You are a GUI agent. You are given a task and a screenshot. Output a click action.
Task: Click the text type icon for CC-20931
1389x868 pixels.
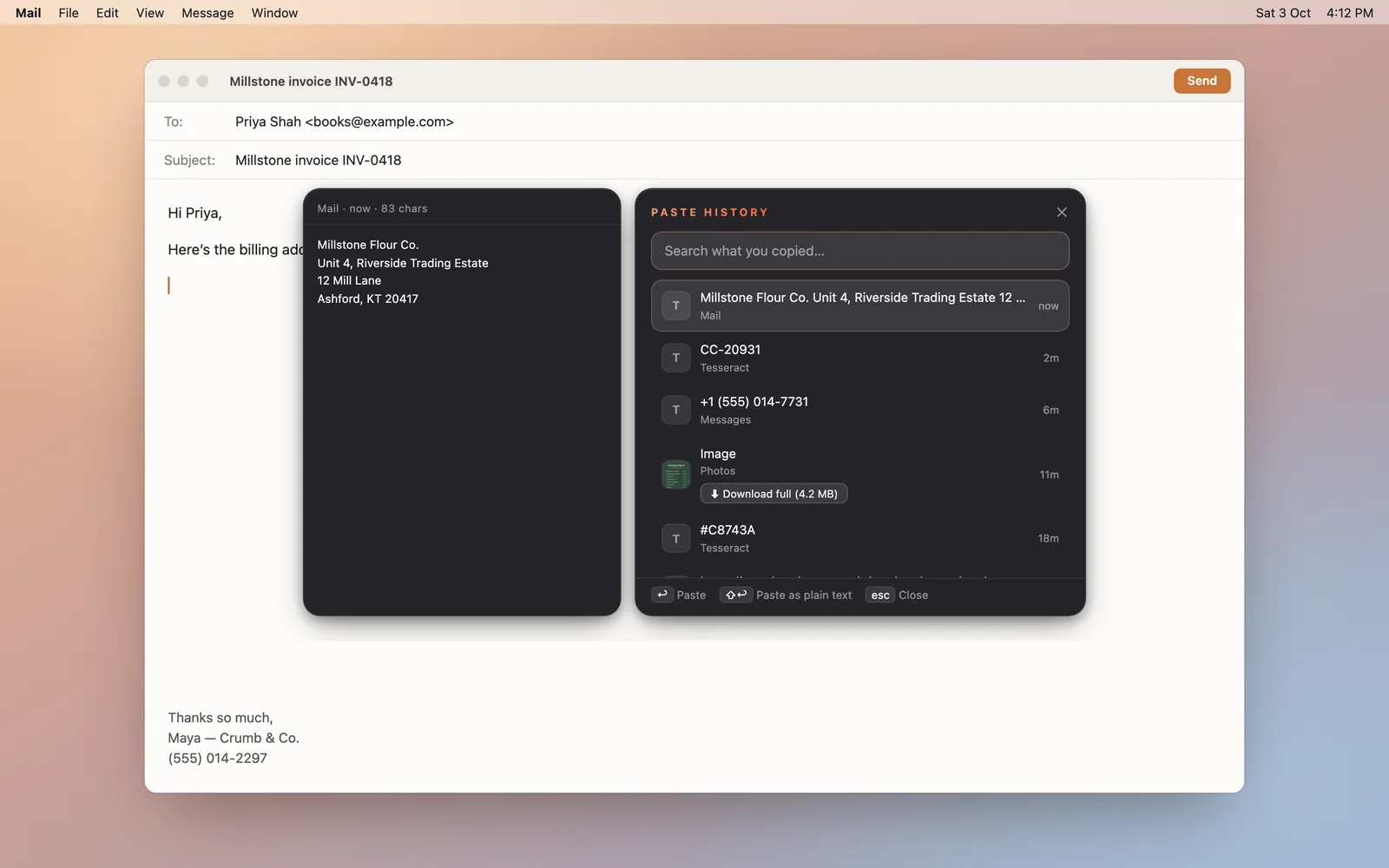(x=676, y=358)
